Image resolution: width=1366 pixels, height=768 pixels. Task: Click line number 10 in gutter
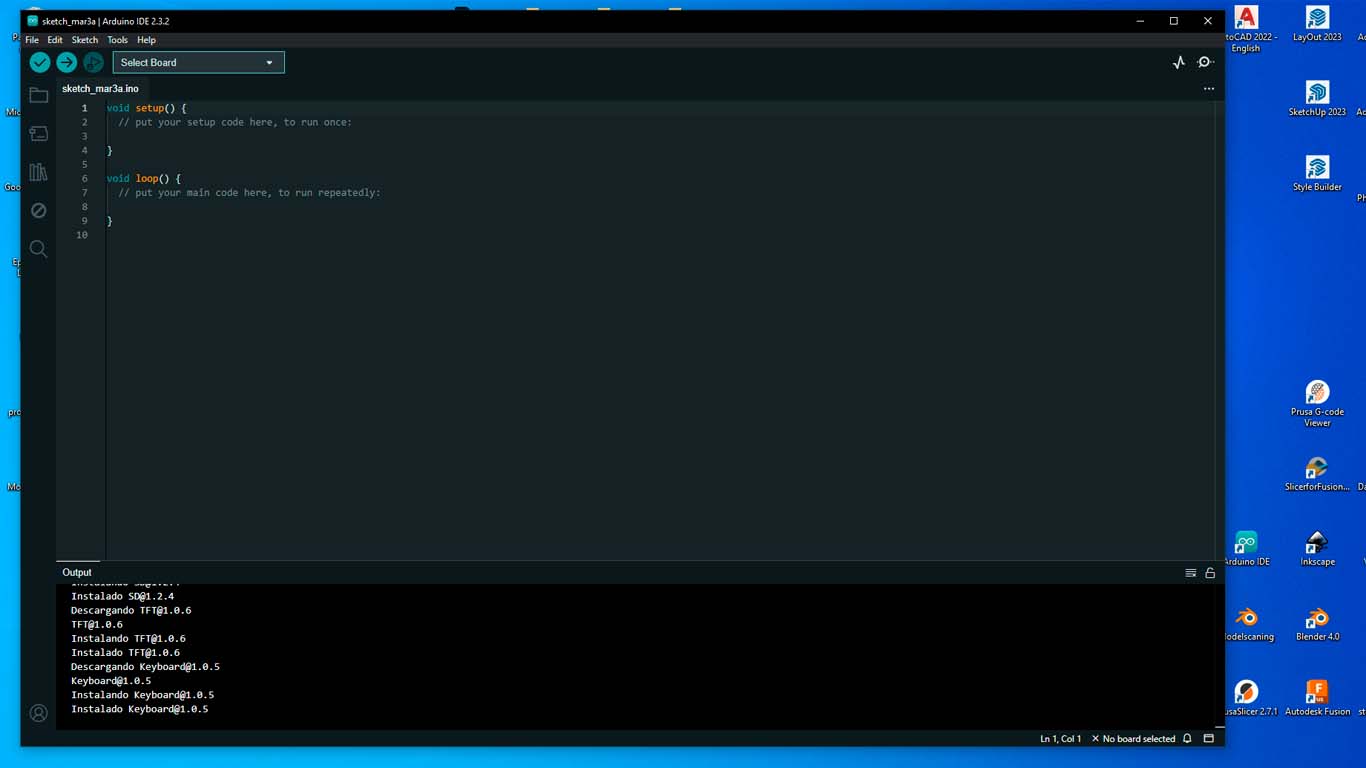pos(82,235)
